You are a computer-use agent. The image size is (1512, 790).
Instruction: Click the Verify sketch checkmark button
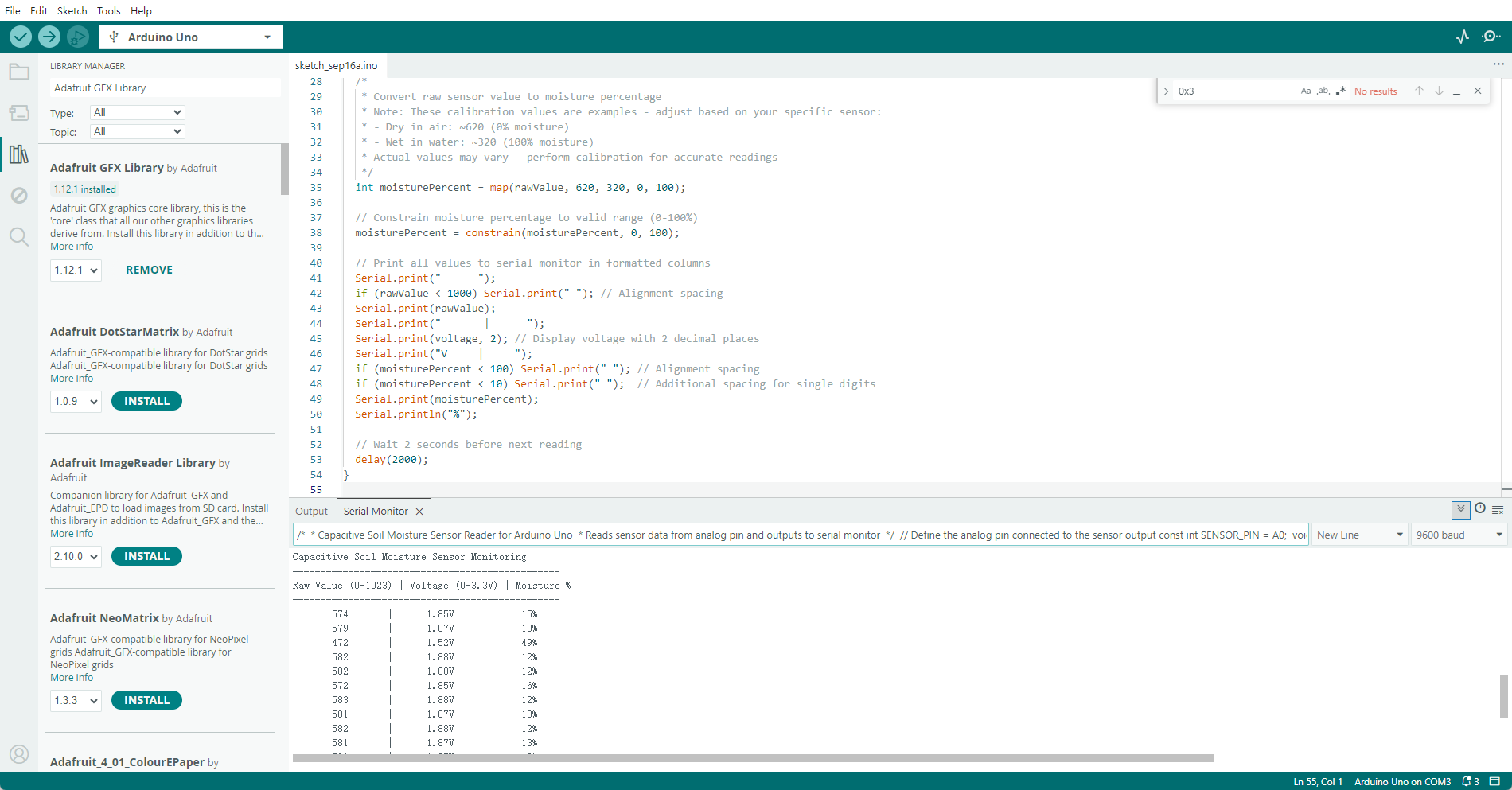21,37
